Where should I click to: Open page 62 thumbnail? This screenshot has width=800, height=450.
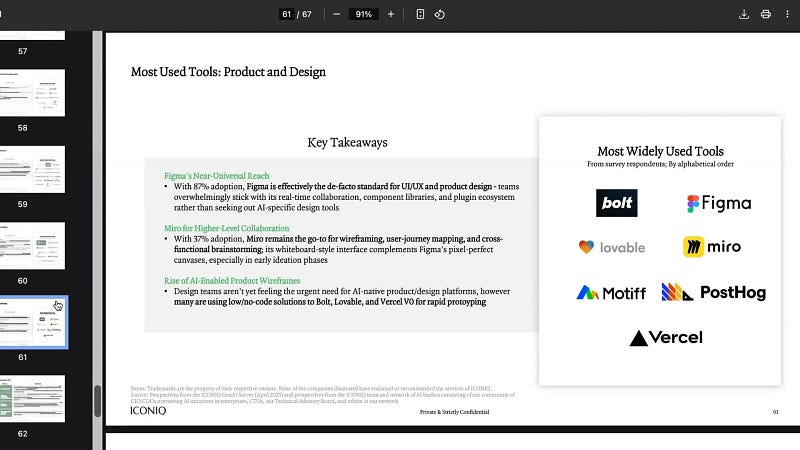pos(32,399)
